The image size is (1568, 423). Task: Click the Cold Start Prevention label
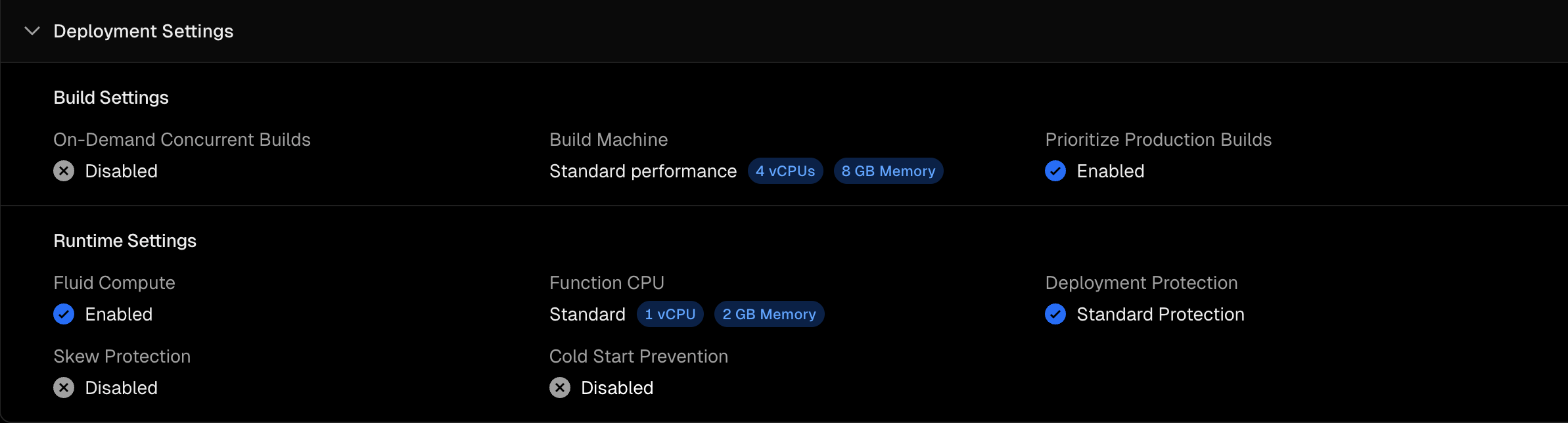639,356
